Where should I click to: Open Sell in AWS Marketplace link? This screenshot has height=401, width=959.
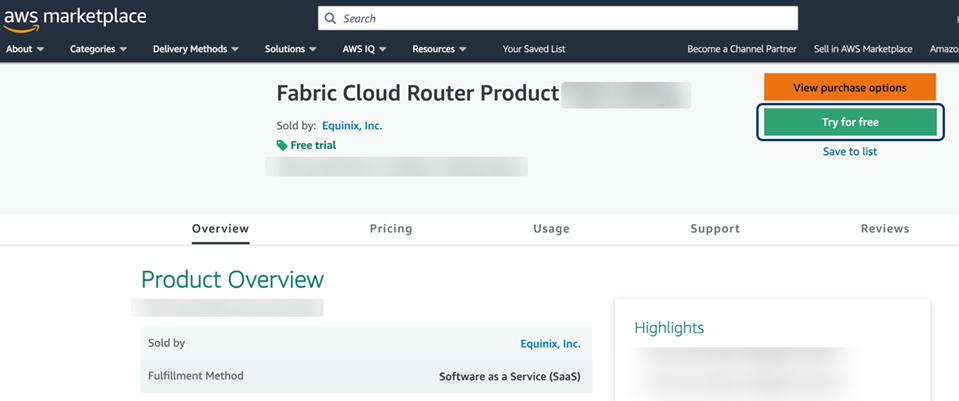tap(863, 49)
